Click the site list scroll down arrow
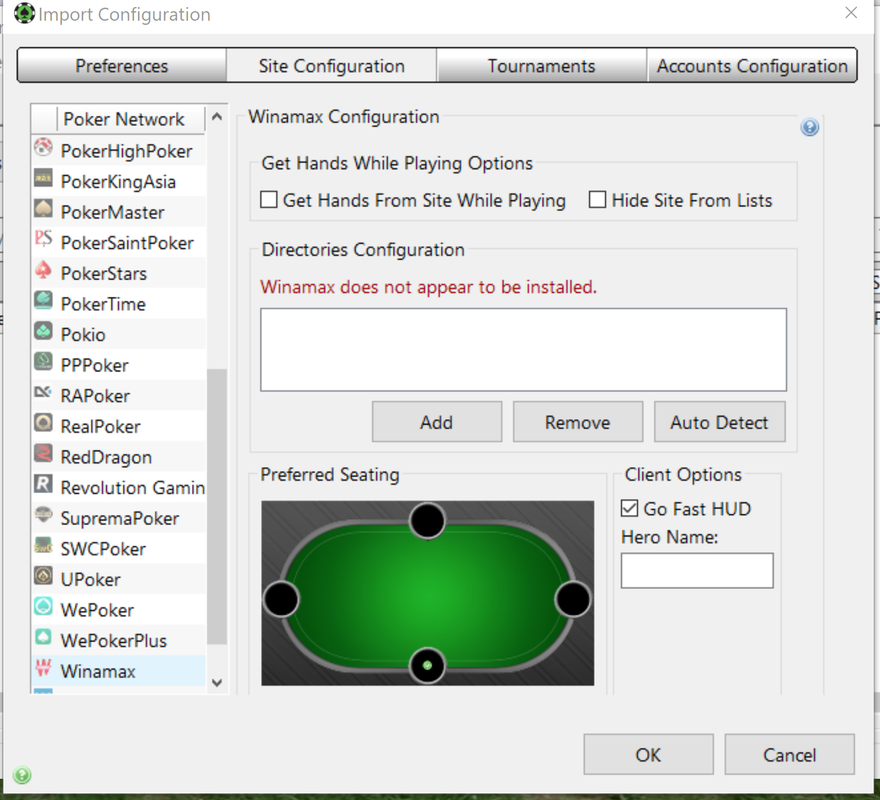This screenshot has height=800, width=880. click(x=217, y=683)
